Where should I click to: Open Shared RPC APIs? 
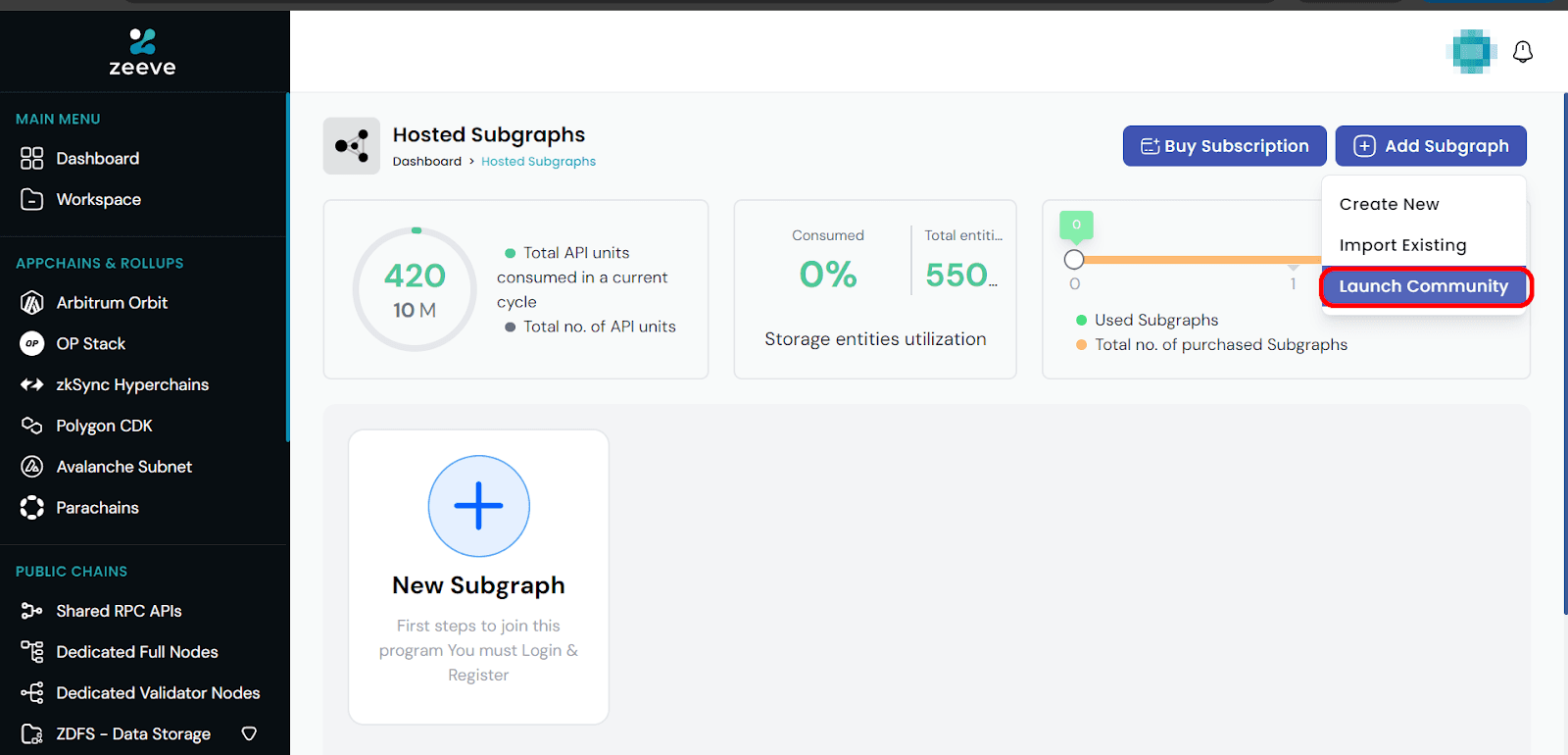[x=120, y=611]
